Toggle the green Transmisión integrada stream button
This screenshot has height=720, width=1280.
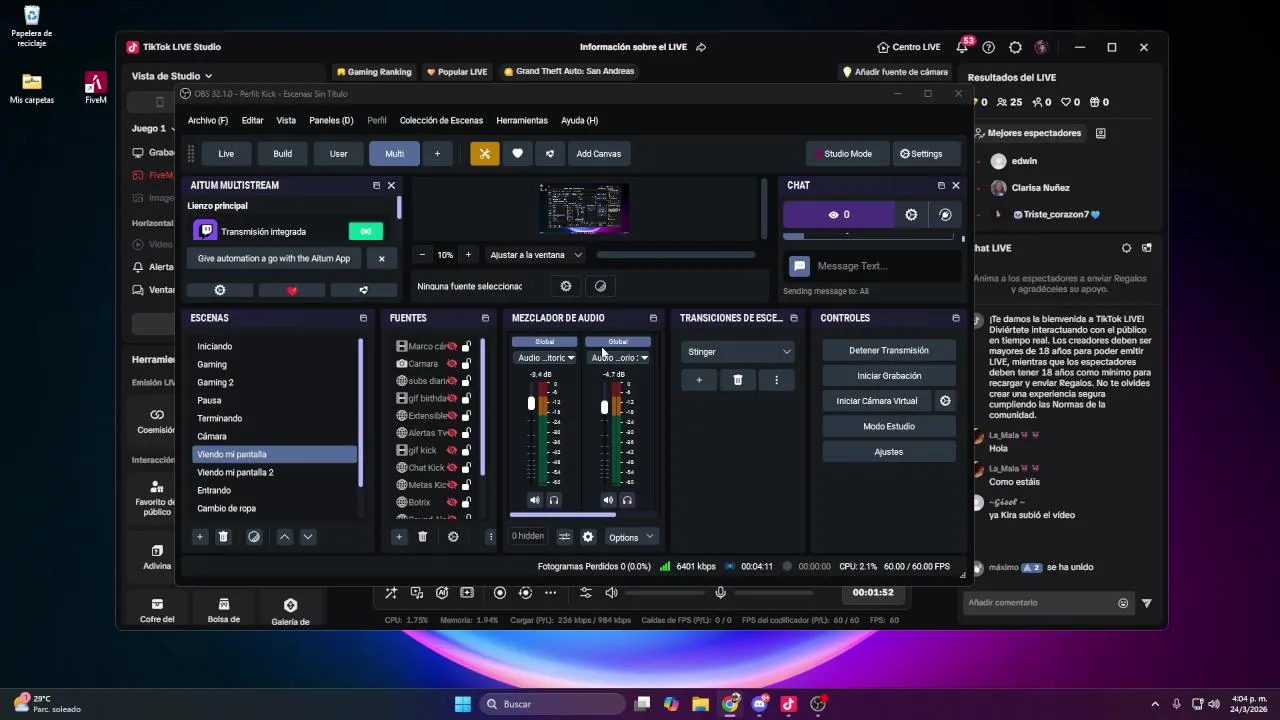coord(366,231)
